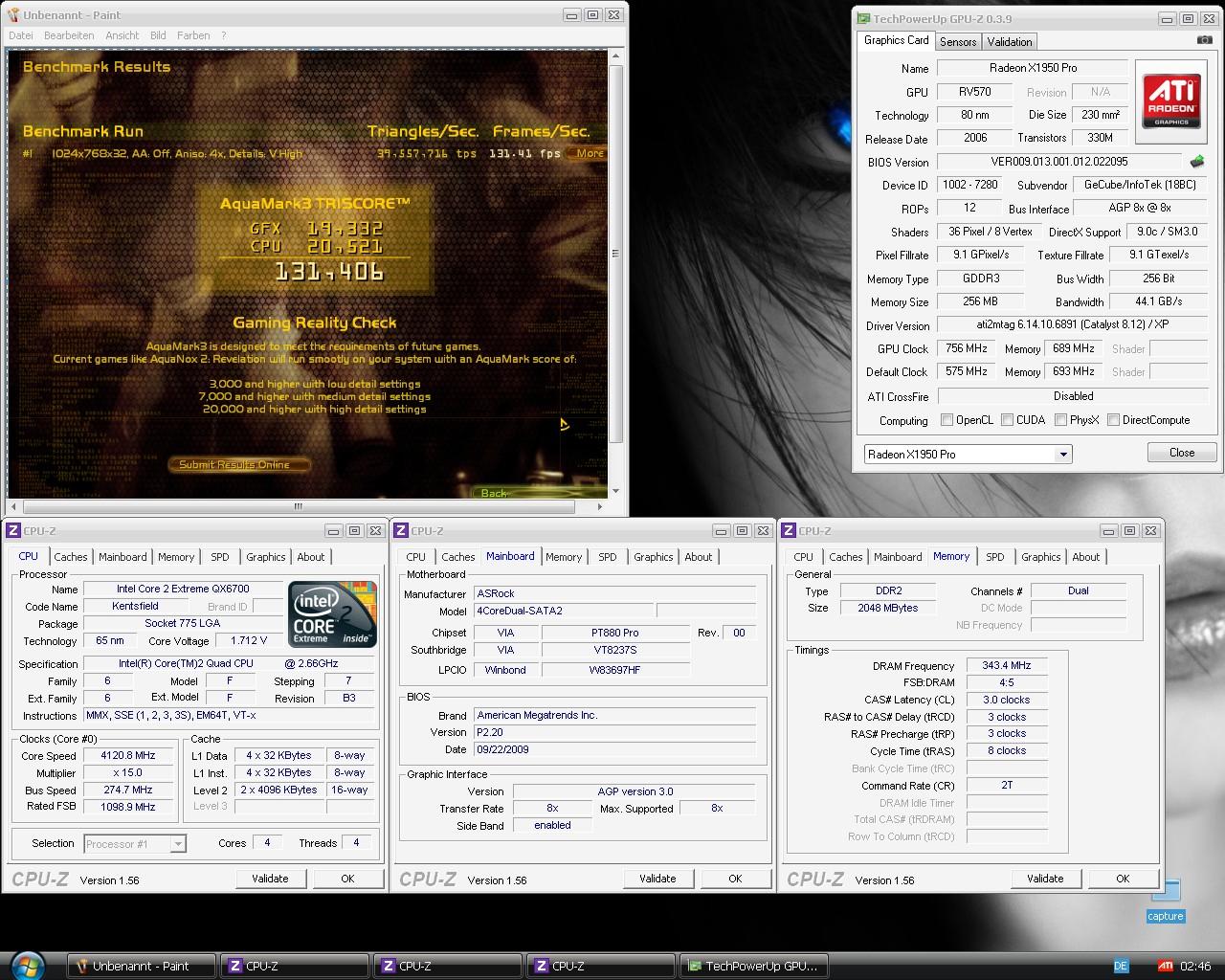Click the Name field Radeon X1950 Pro

click(1033, 68)
